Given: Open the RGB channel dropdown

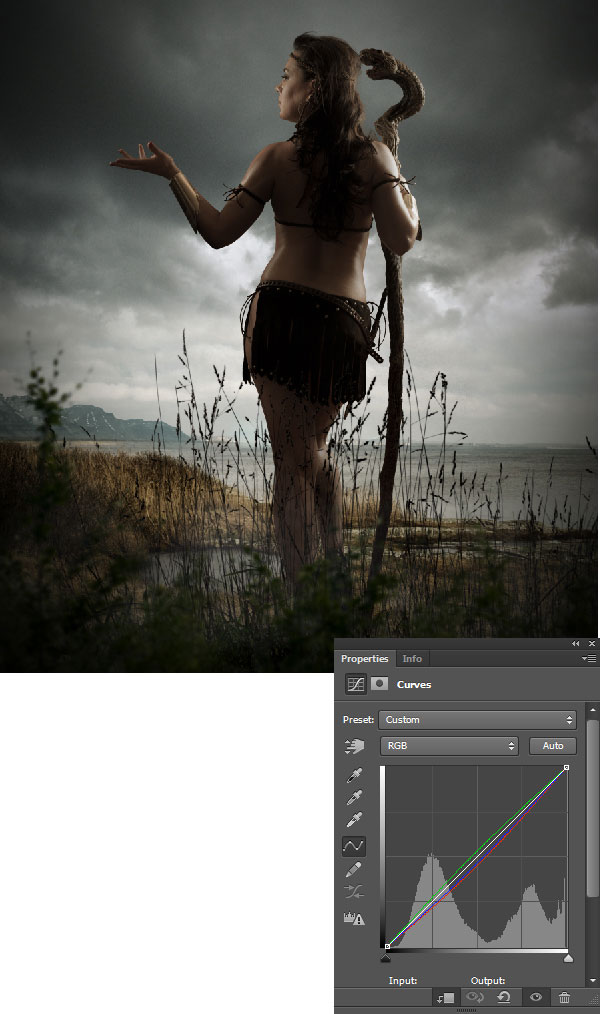Looking at the screenshot, I should [x=449, y=746].
